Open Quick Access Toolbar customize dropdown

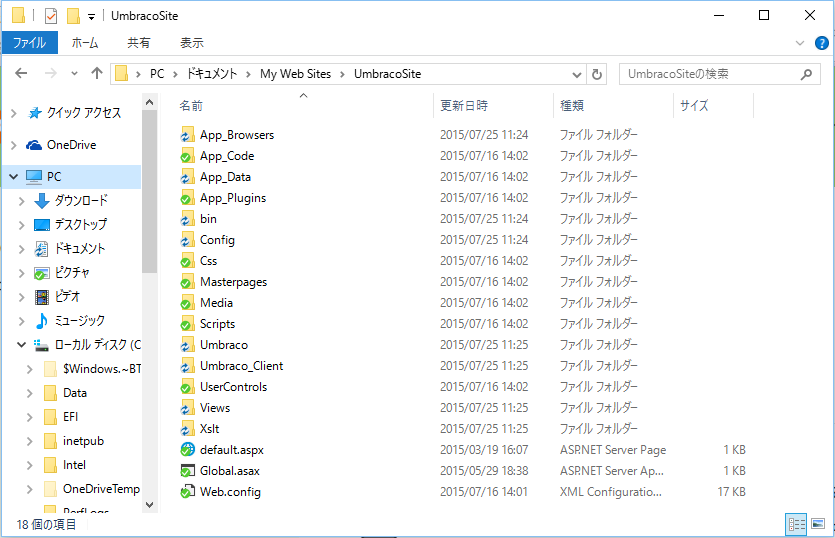coord(92,17)
